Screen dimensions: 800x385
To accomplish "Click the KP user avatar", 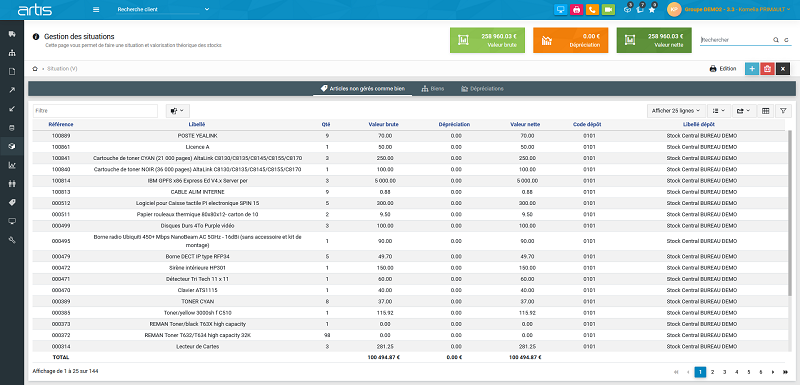I will point(673,9).
